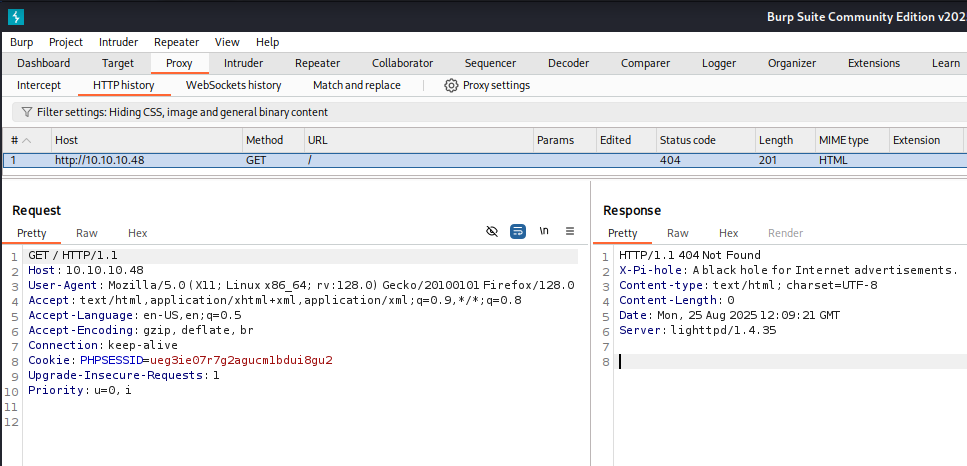Toggle pretty print message icon

(x=518, y=231)
